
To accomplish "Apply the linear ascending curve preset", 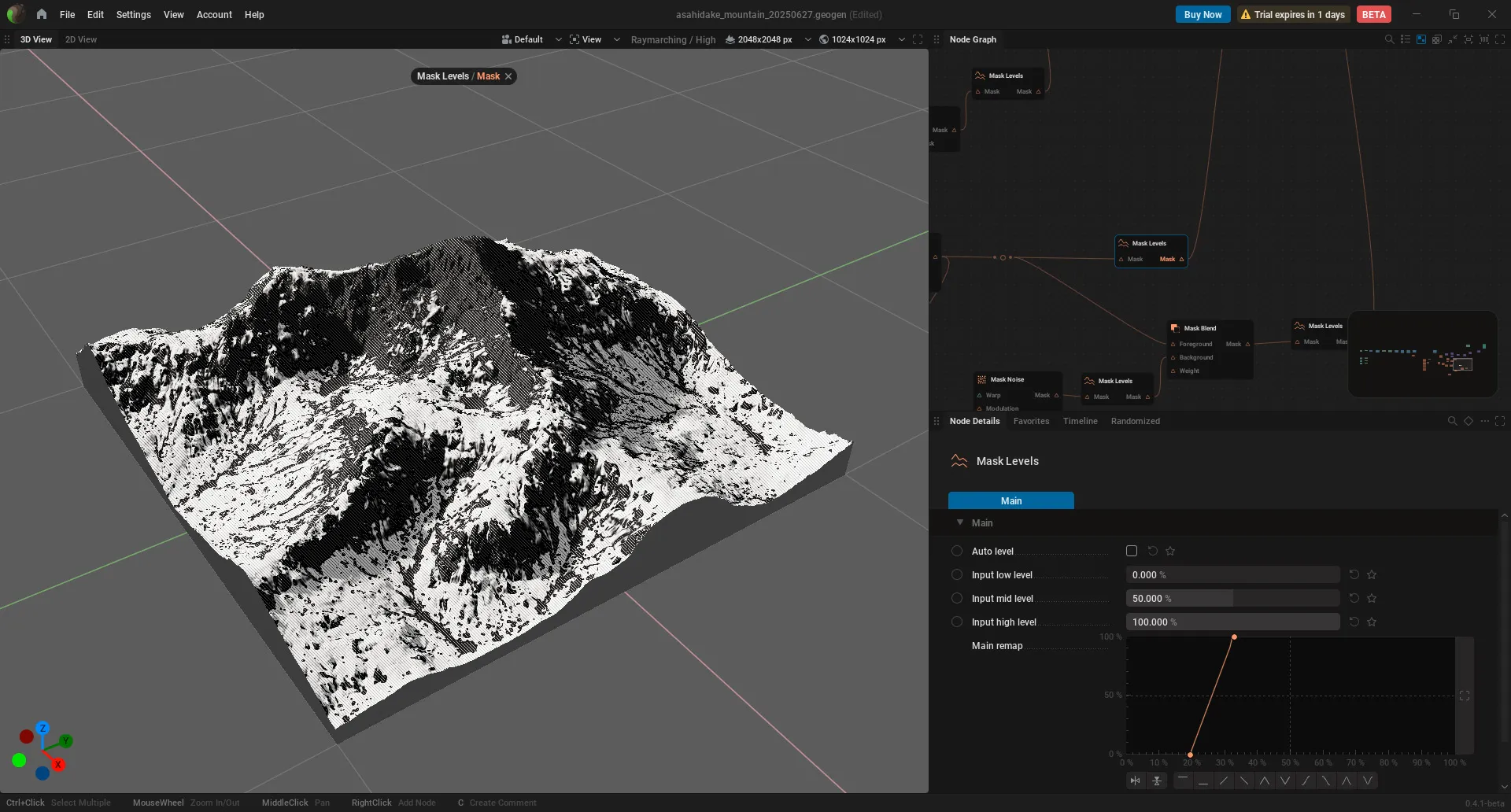I will point(1224,781).
